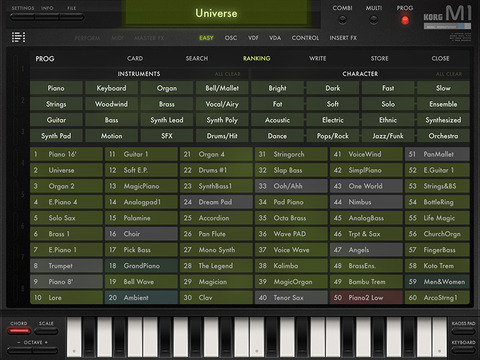Open the STORE

pos(379,58)
